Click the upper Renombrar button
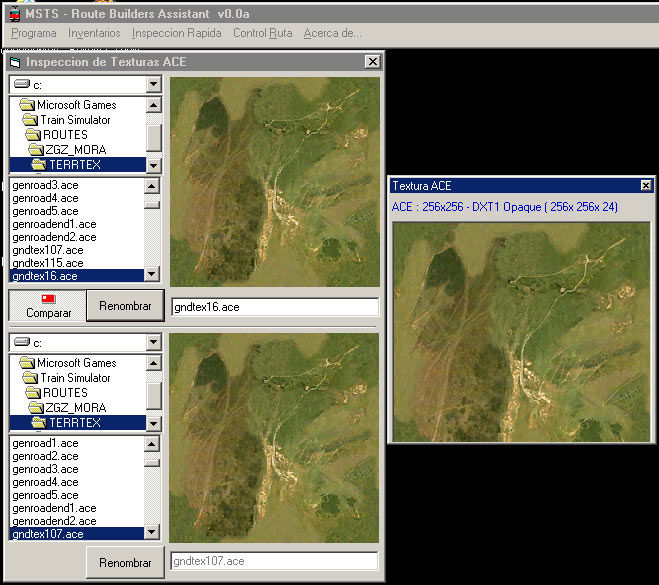The width and height of the screenshot is (659, 585). pos(124,306)
